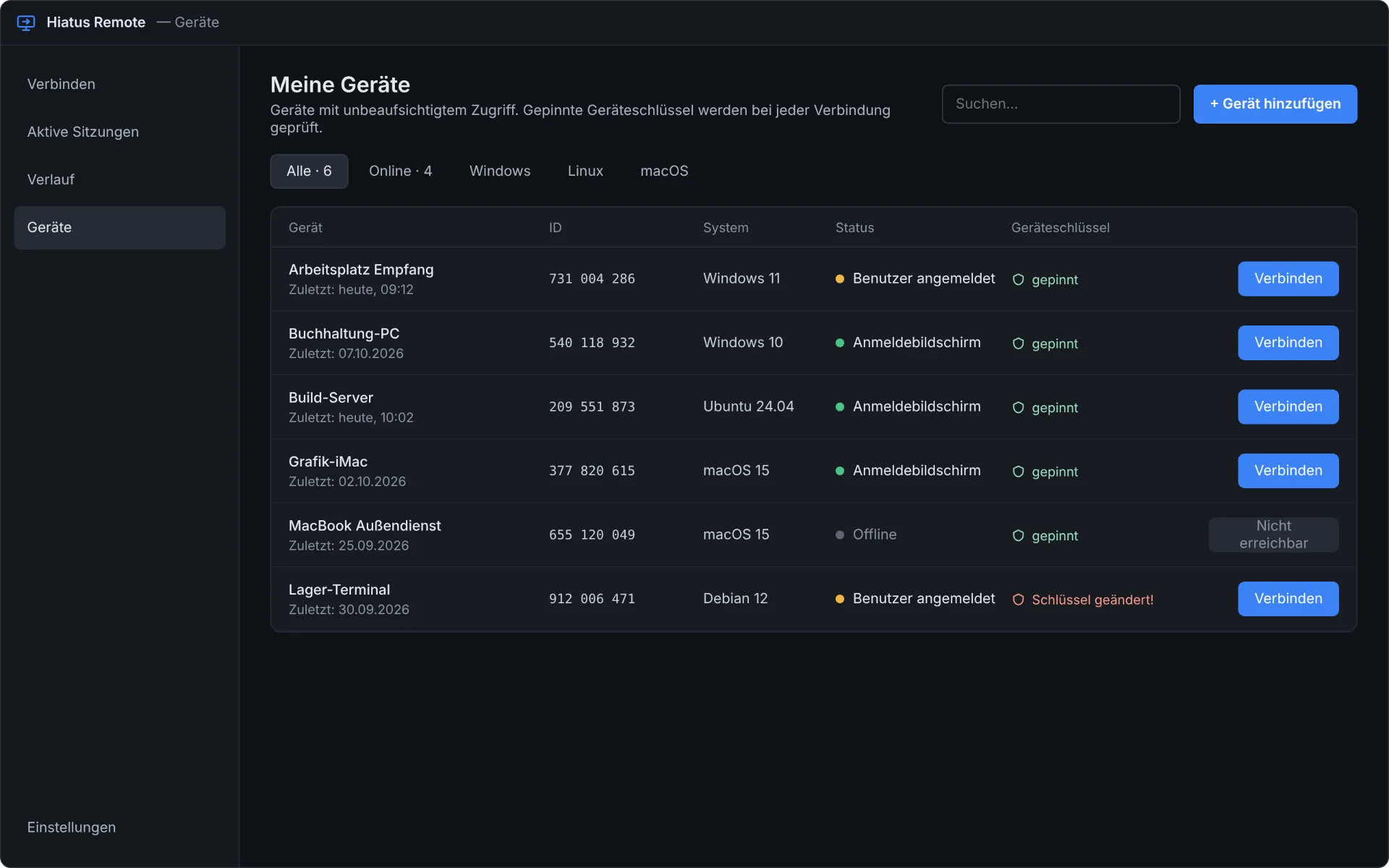Click the shield icon in MacBook Außendienst row
Viewport: 1389px width, 868px height.
click(1018, 535)
